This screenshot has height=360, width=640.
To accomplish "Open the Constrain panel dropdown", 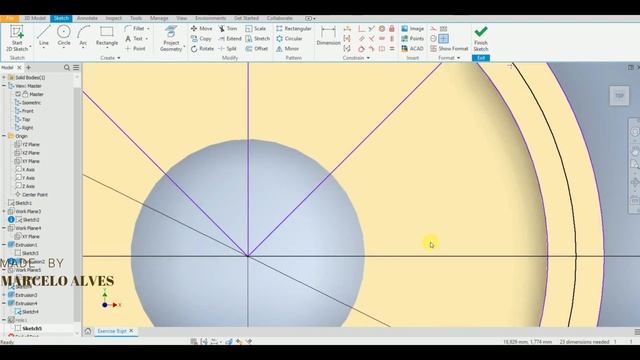I will pos(356,58).
